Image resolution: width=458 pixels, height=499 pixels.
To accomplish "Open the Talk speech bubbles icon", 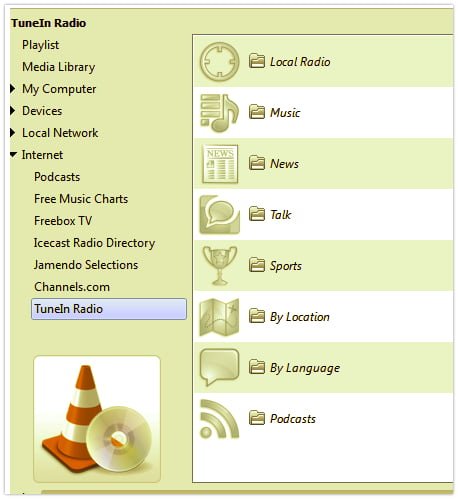I will tap(219, 215).
